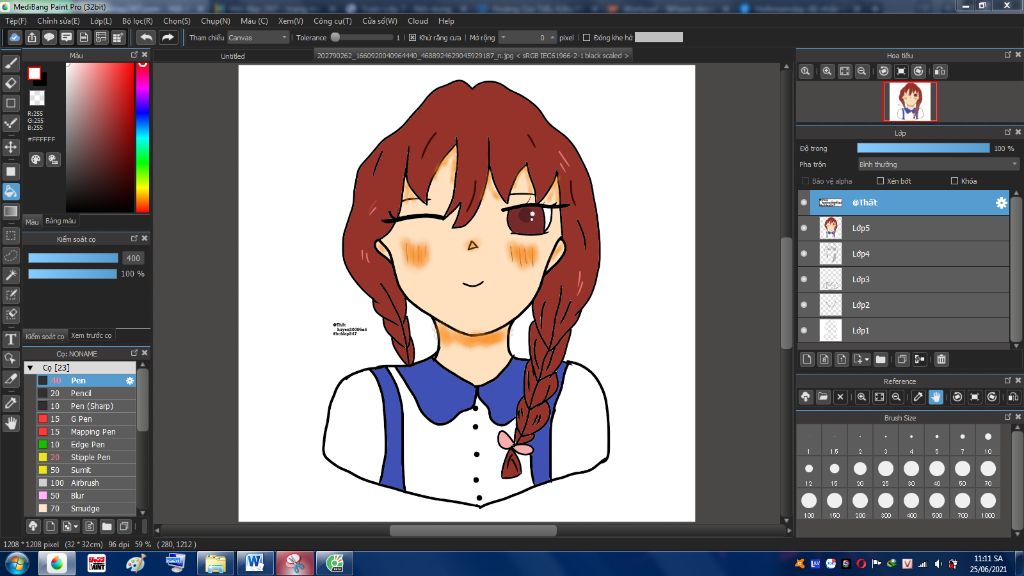1024x576 pixels.
Task: Select the Smudge brush
Action: tap(86, 509)
